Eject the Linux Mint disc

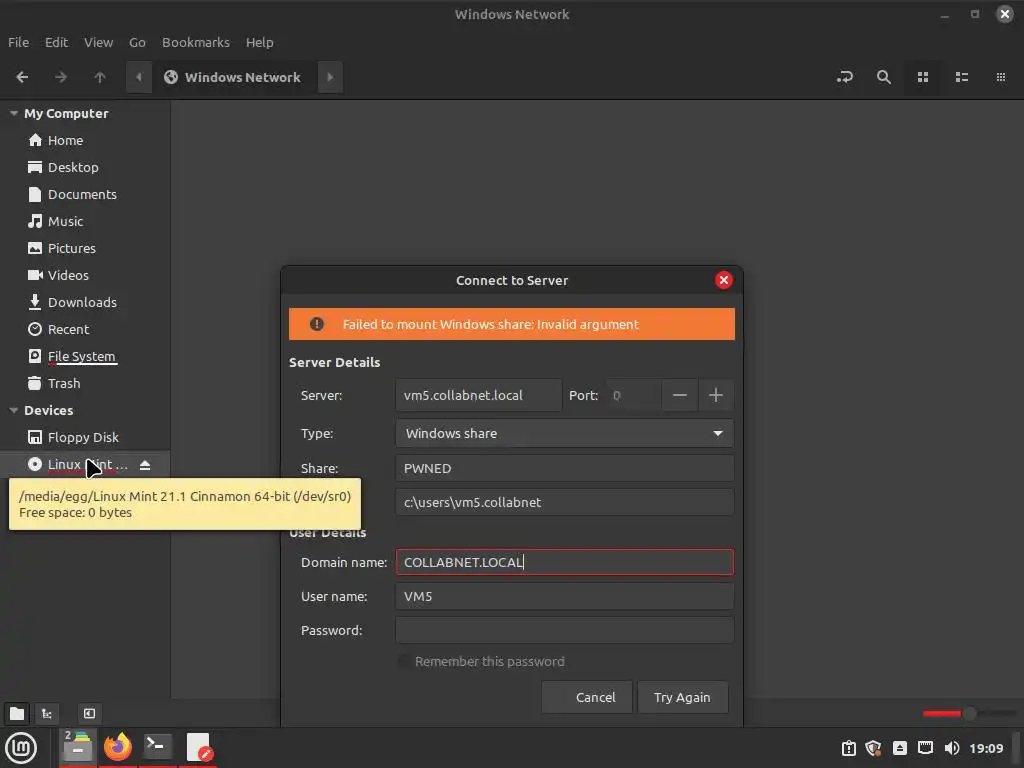coord(145,465)
